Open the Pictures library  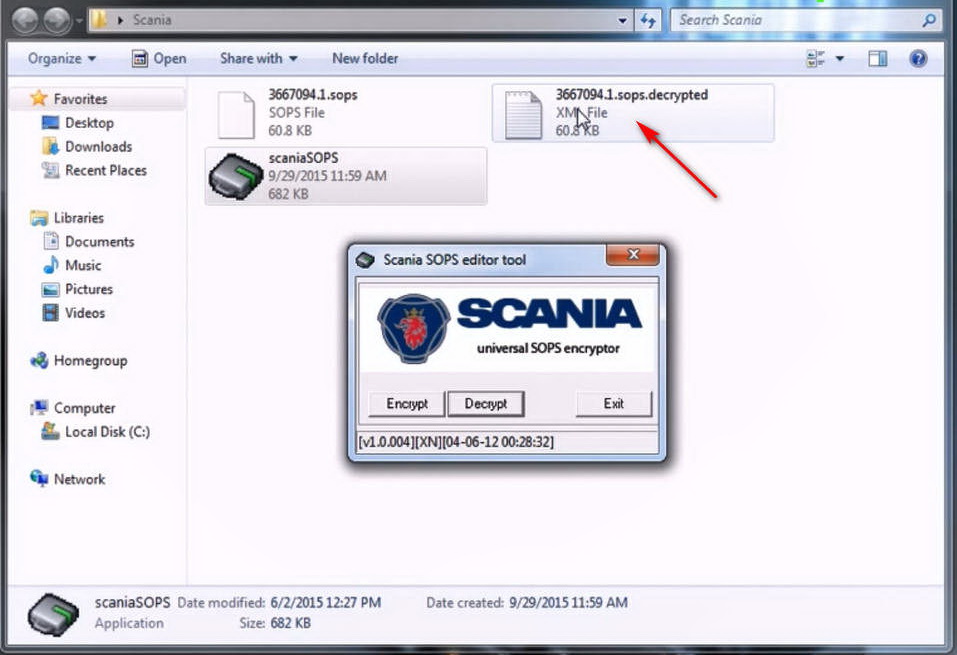(x=89, y=289)
